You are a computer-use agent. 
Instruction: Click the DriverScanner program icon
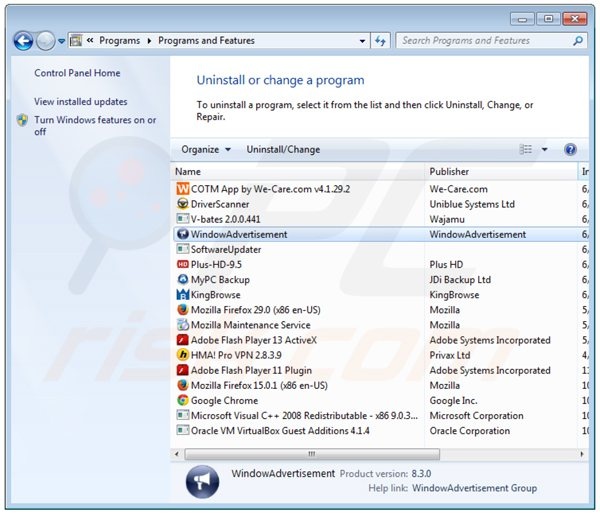click(x=183, y=204)
